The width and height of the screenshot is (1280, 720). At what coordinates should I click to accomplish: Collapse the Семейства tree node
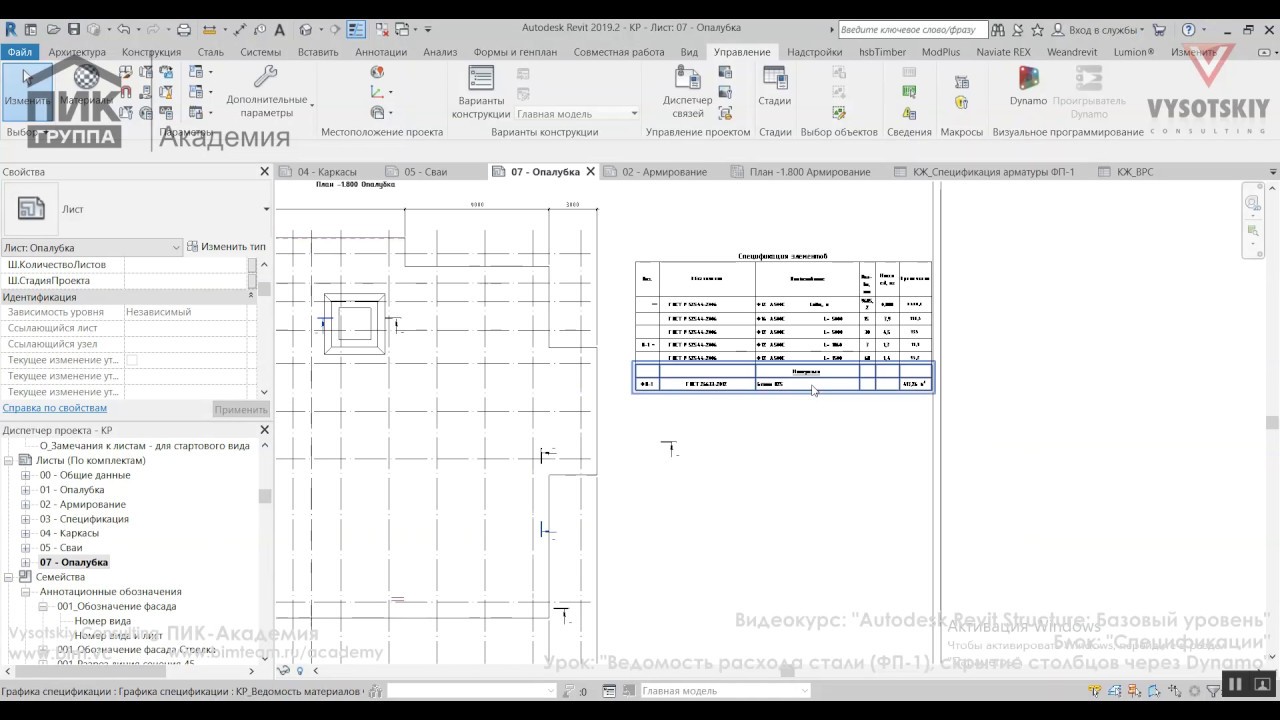tap(9, 577)
